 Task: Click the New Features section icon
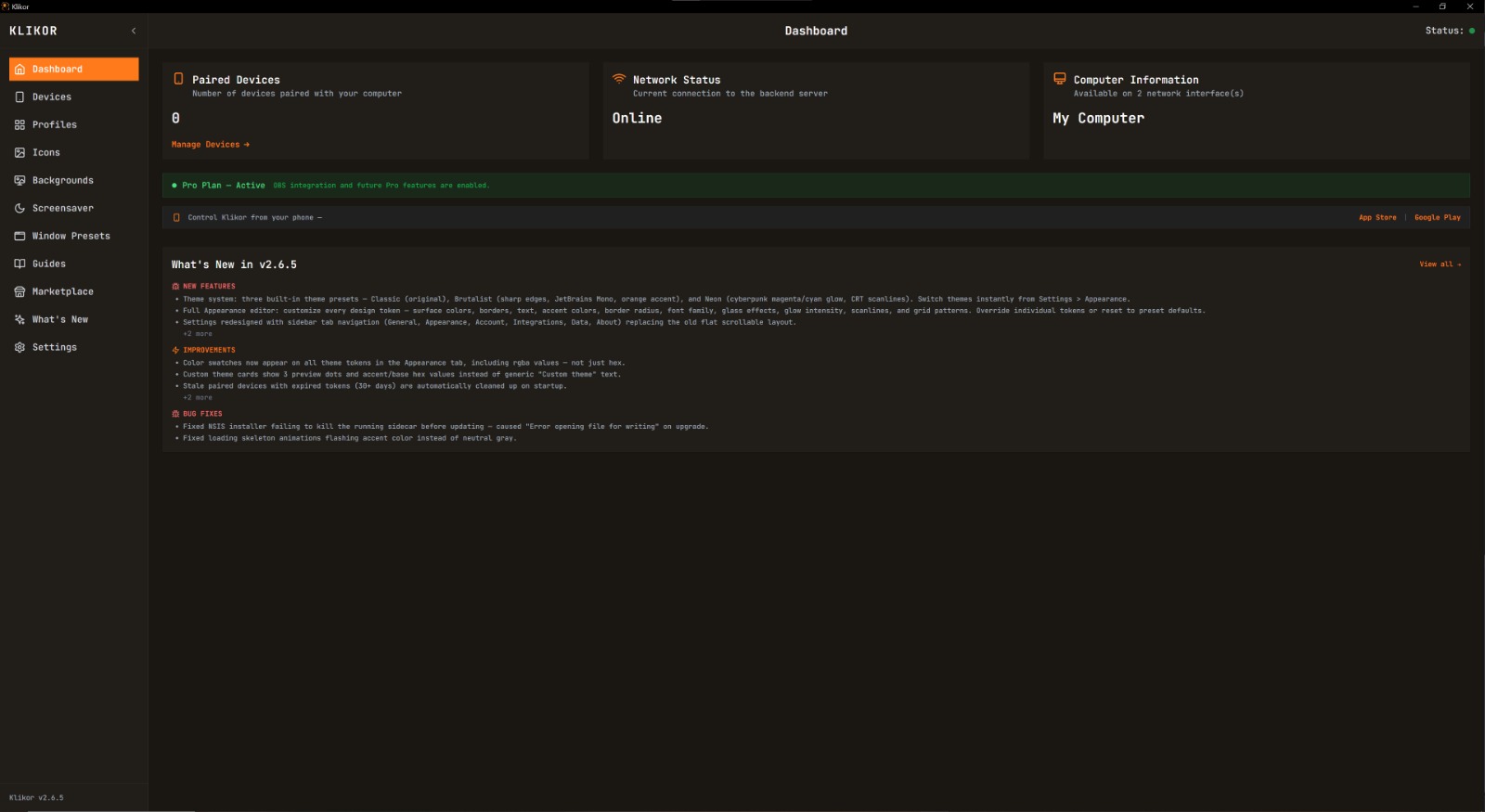175,286
